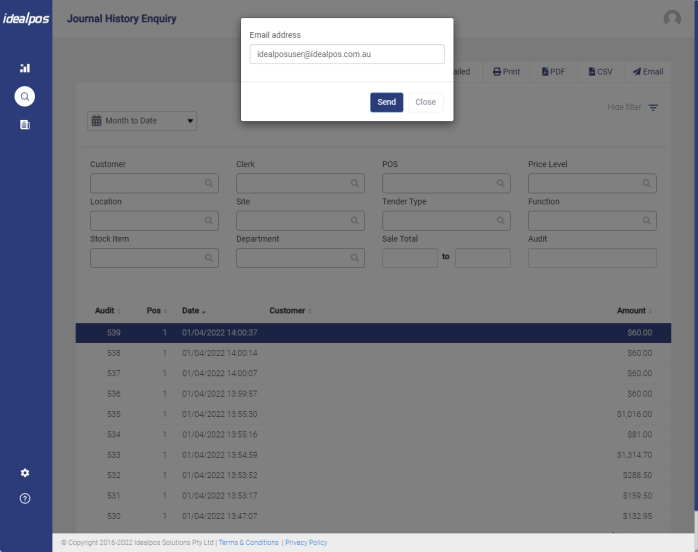The image size is (698, 552).
Task: Select the audit 537 journal row
Action: tap(373, 373)
